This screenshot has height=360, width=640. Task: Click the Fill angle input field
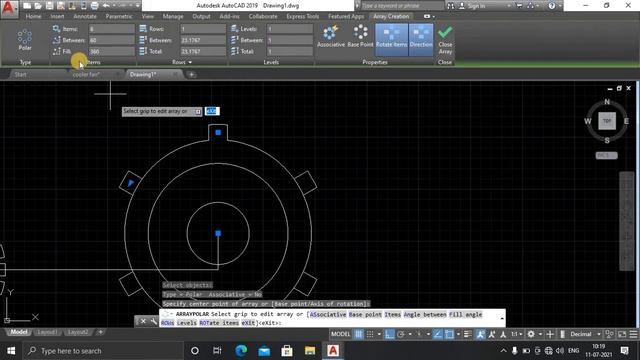coord(111,51)
